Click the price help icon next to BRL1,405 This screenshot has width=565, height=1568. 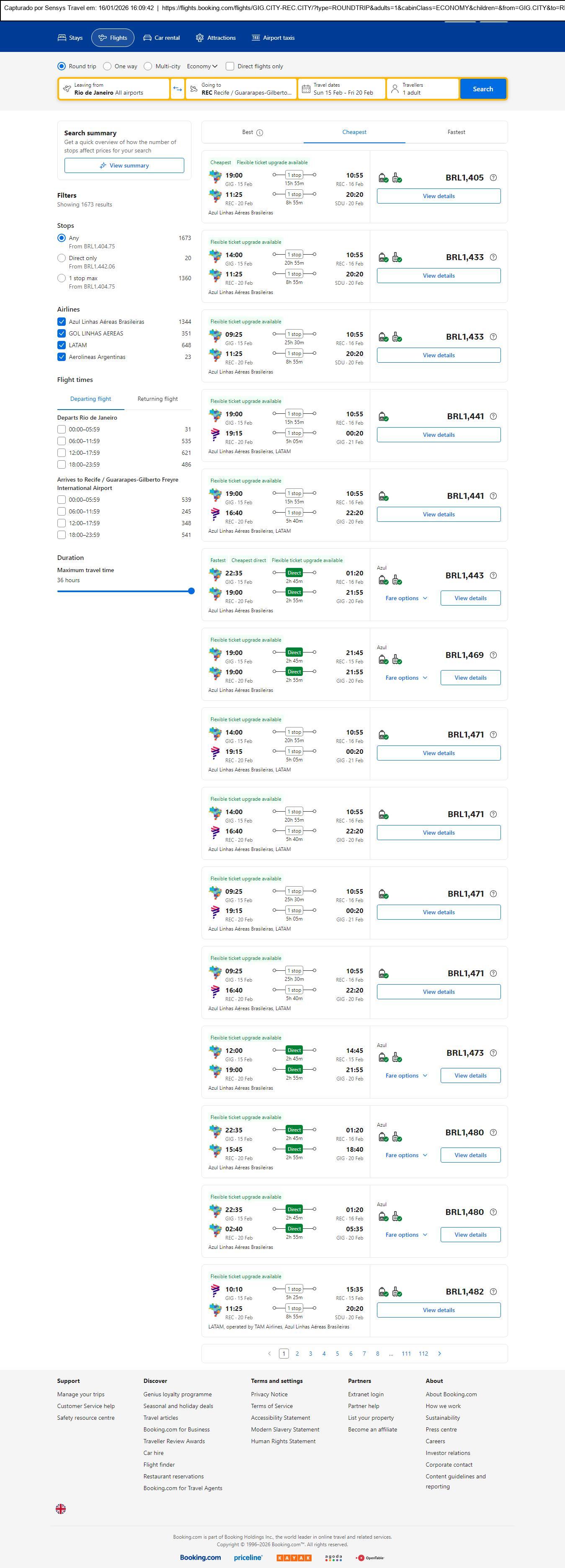(493, 178)
